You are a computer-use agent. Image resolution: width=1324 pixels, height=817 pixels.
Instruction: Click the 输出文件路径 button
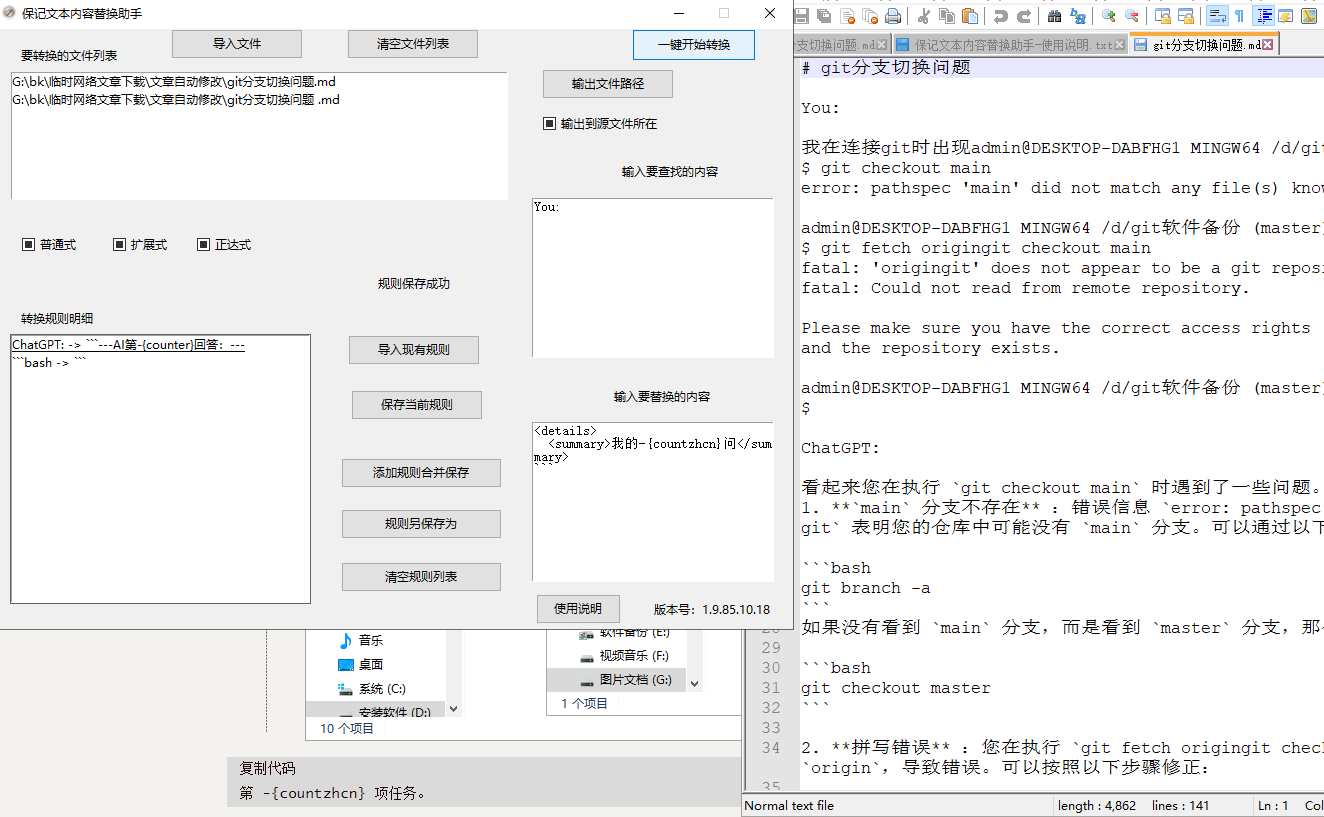[608, 84]
